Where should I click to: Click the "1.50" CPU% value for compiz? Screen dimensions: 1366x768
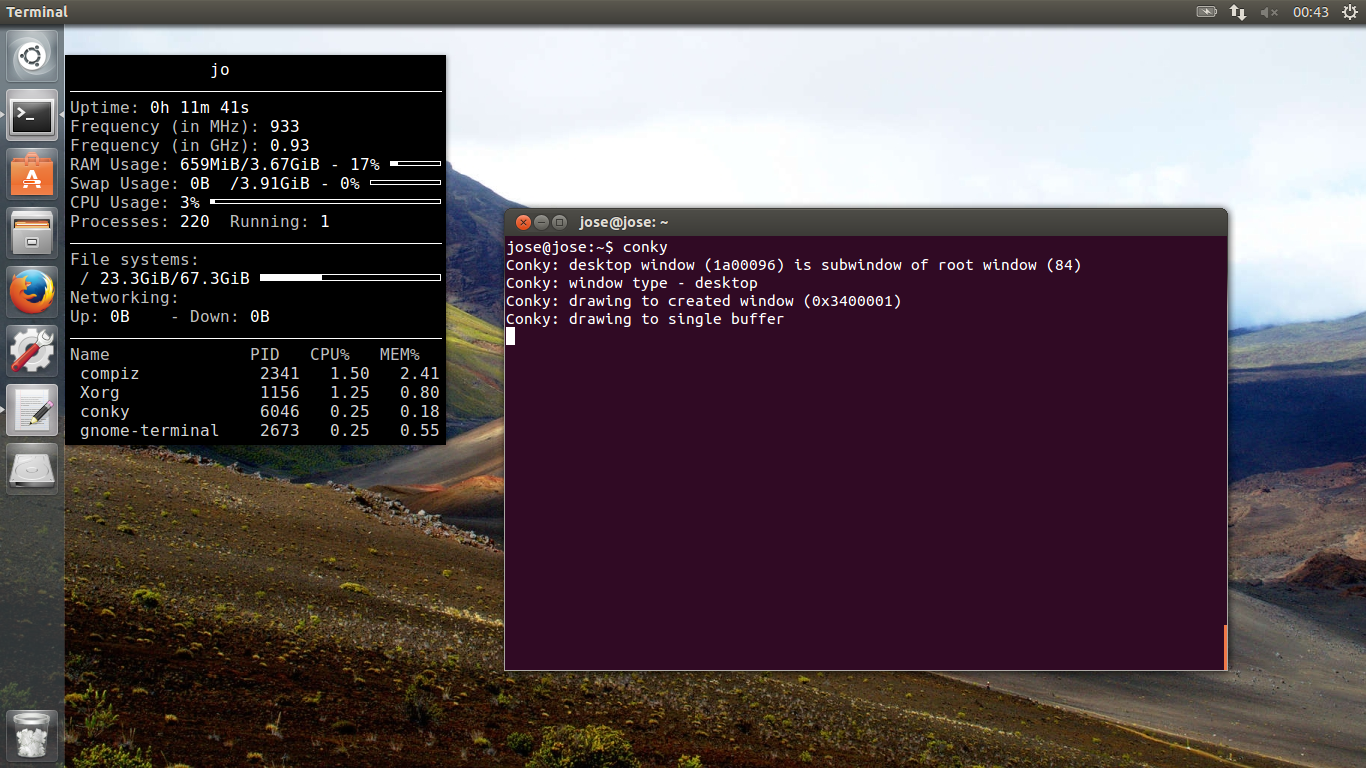coord(350,373)
